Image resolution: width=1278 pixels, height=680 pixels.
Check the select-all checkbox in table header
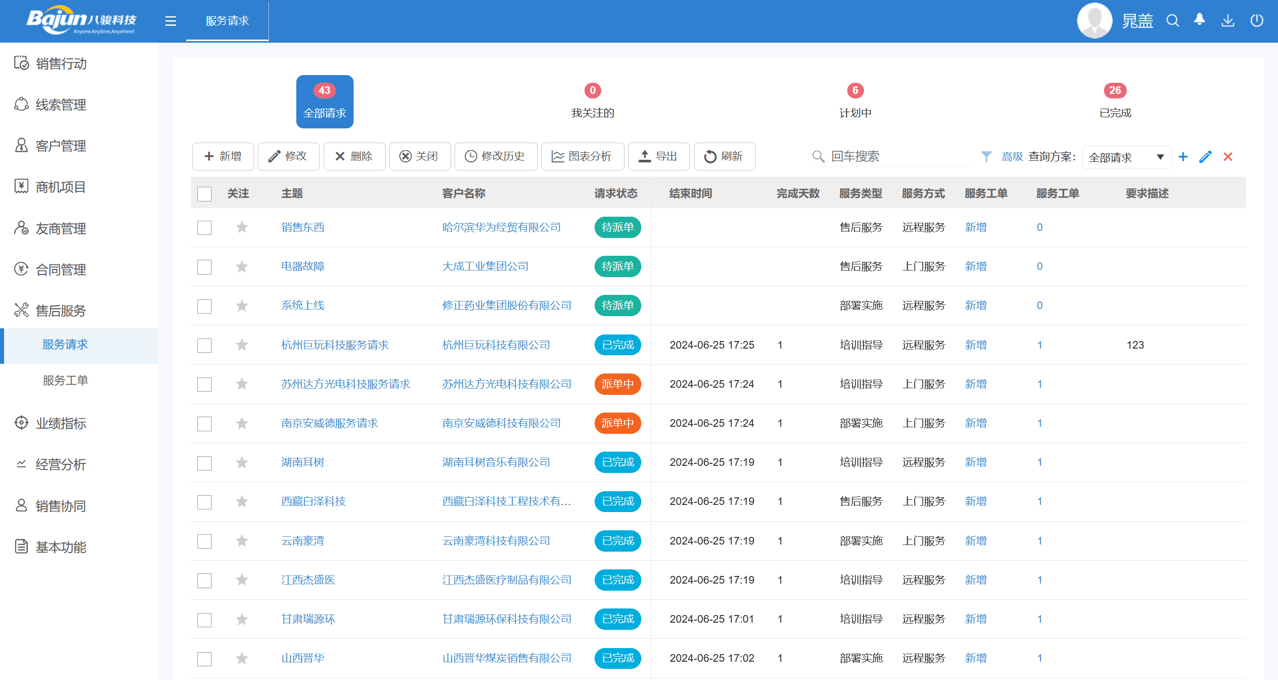point(204,193)
